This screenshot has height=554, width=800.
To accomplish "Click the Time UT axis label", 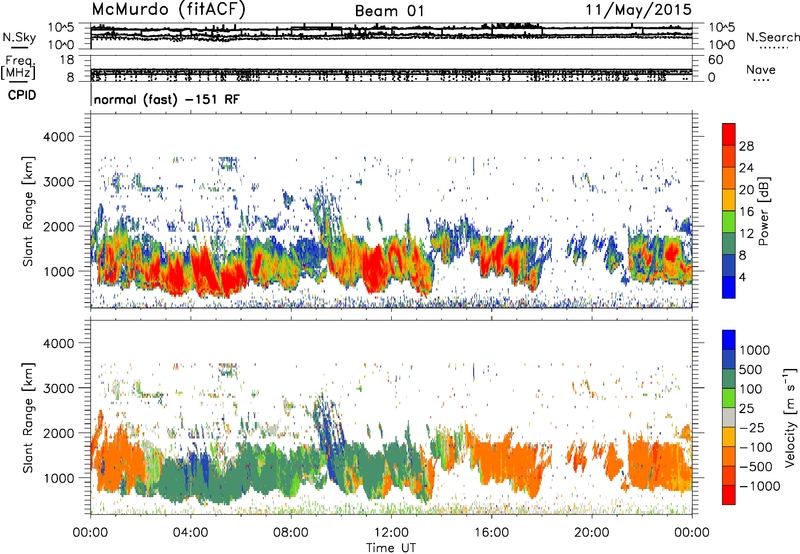I will tap(391, 548).
